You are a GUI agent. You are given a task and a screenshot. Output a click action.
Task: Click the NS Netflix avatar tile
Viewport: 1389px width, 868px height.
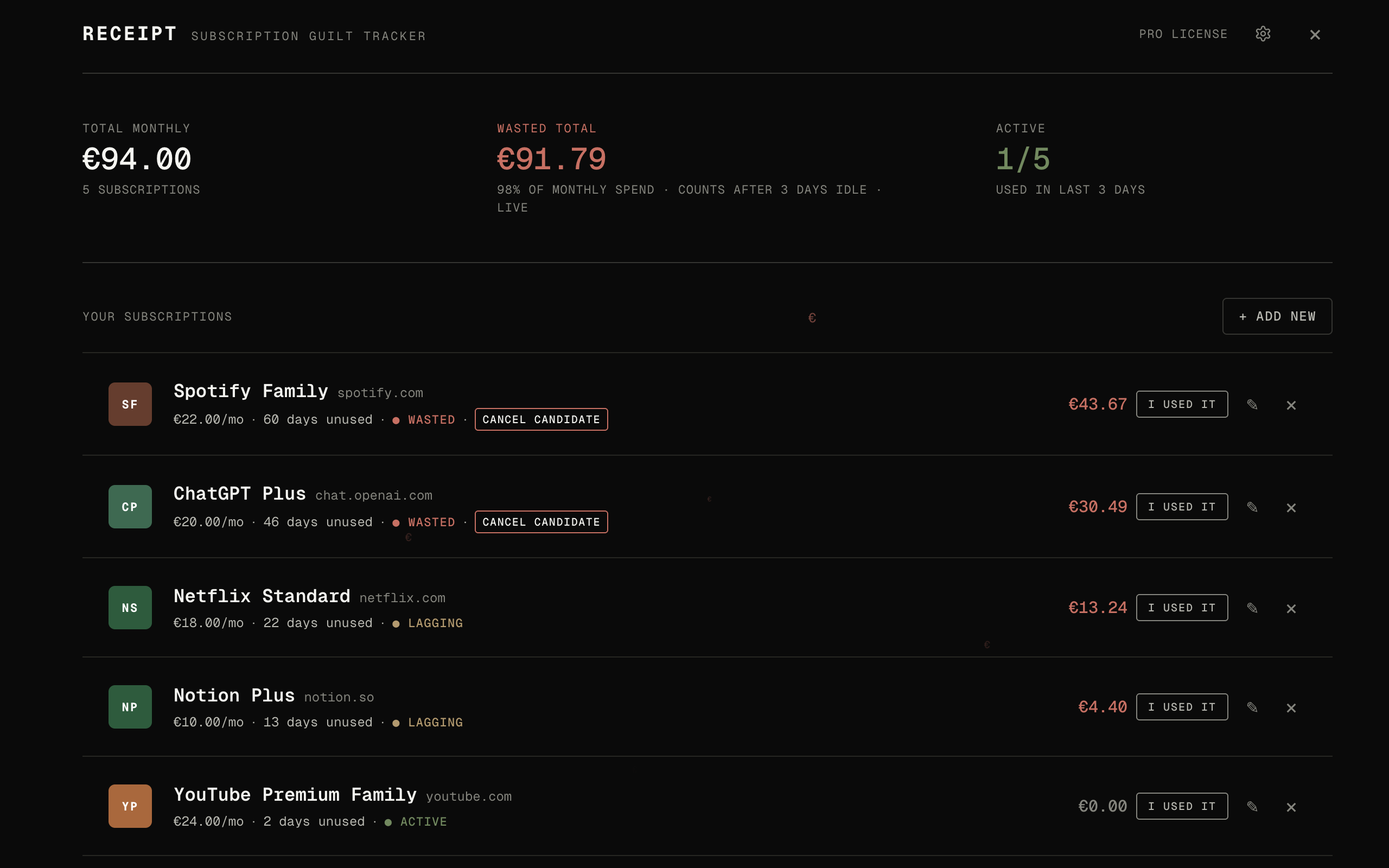130,608
